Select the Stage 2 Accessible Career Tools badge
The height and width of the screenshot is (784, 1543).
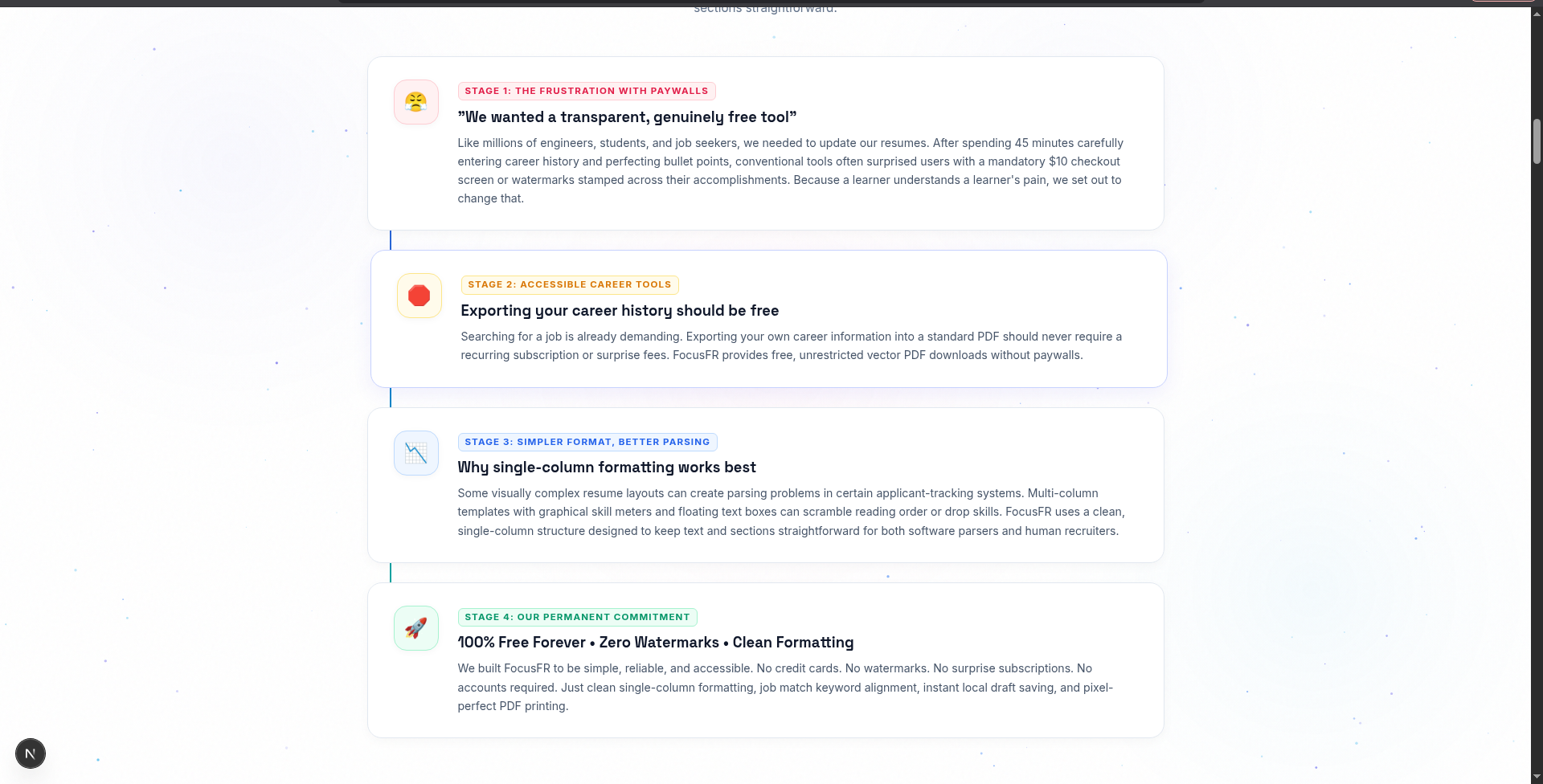[x=570, y=285]
